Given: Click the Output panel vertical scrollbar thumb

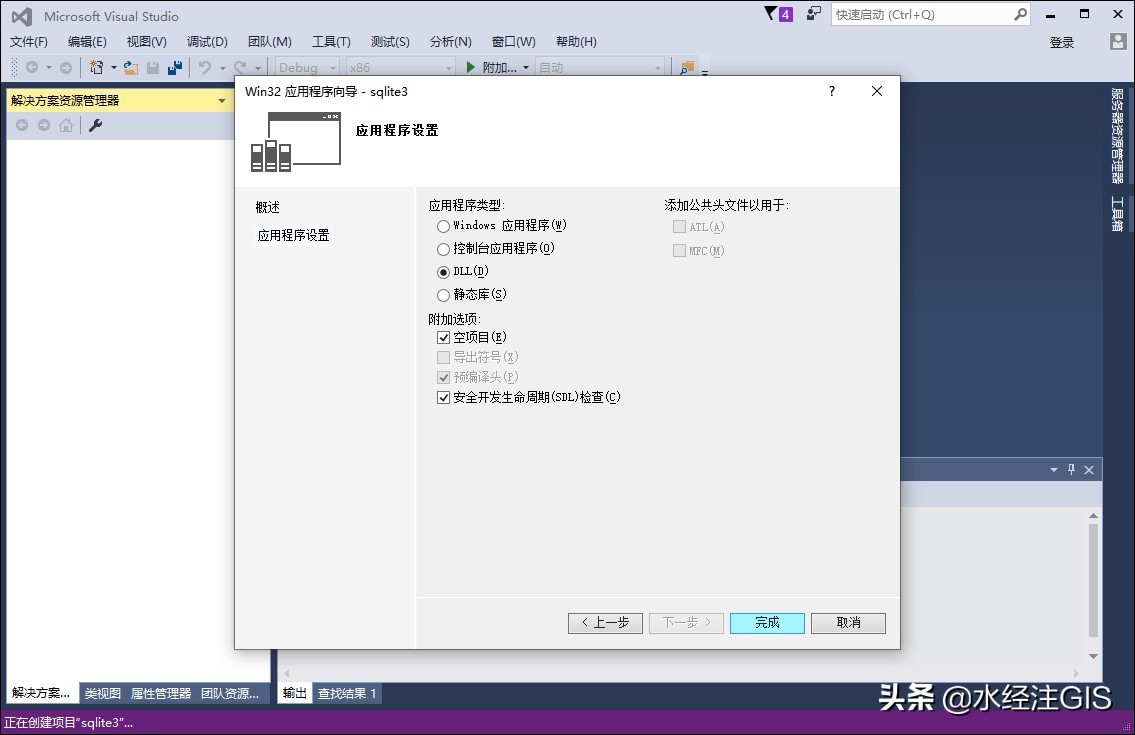Looking at the screenshot, I should click(x=1093, y=579).
